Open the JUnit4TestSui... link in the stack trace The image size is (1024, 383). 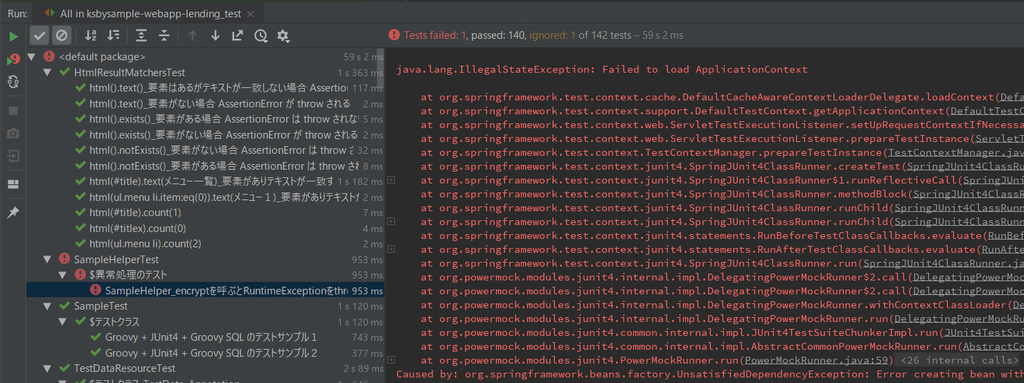tap(984, 333)
